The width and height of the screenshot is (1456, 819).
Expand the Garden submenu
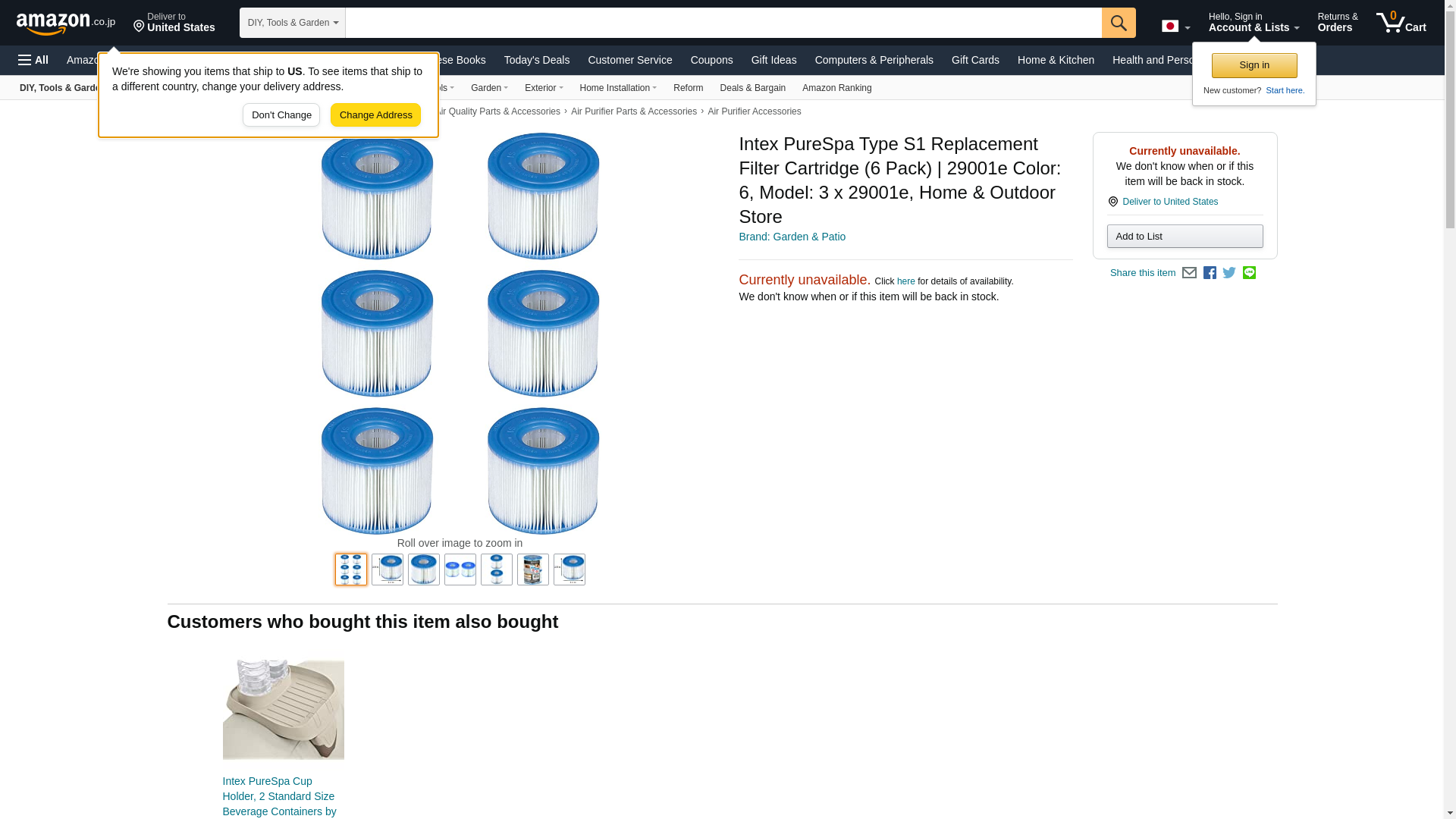tap(489, 88)
